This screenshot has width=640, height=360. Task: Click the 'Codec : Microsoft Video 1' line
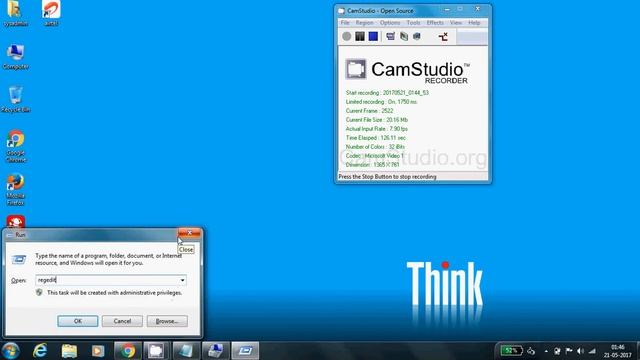(x=375, y=156)
